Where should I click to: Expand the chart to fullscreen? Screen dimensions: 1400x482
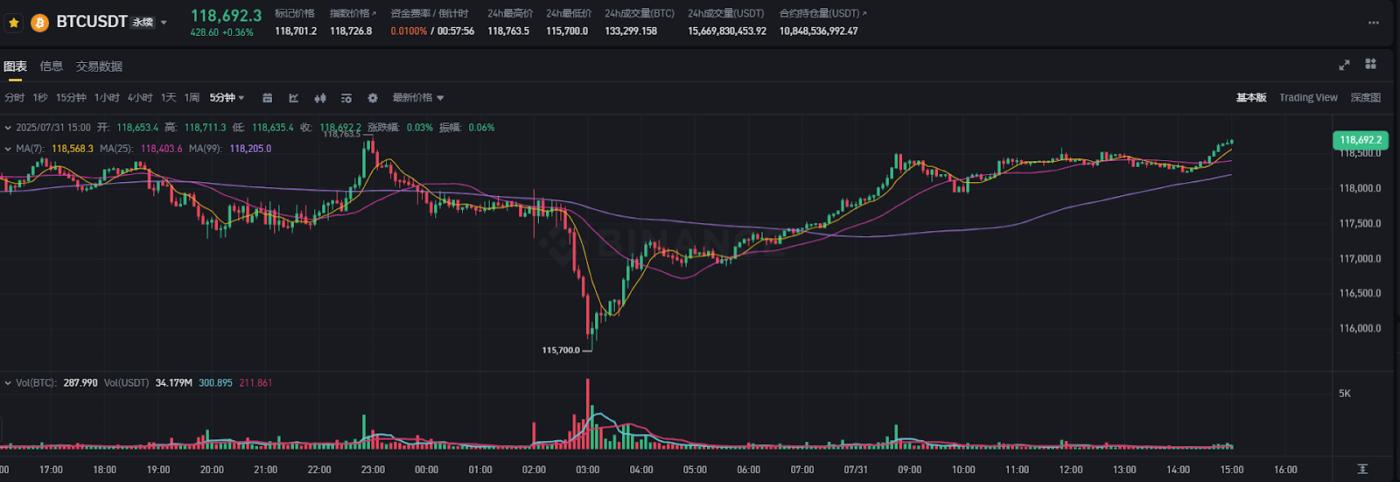1344,65
